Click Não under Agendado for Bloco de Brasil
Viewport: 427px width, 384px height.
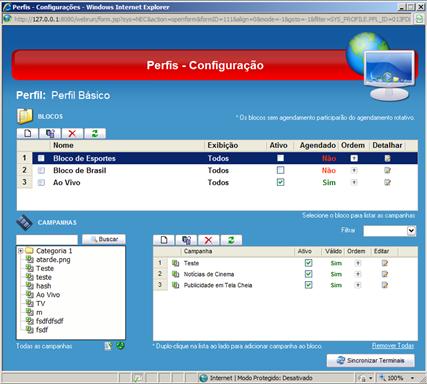329,171
